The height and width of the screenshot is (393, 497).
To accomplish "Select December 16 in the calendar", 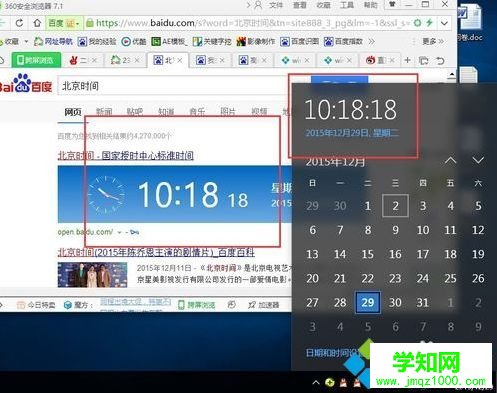I will click(395, 254).
